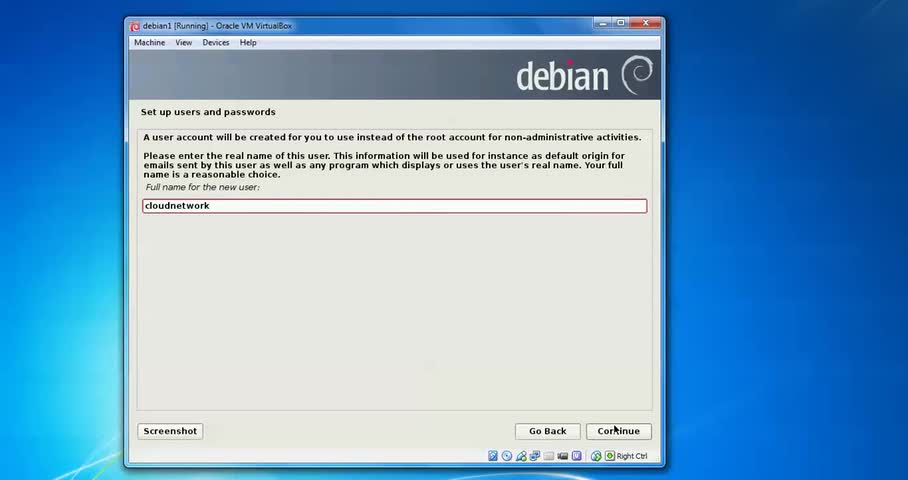Click the debian1 [Running] window title text
Screen dimensions: 908x480
[217, 26]
